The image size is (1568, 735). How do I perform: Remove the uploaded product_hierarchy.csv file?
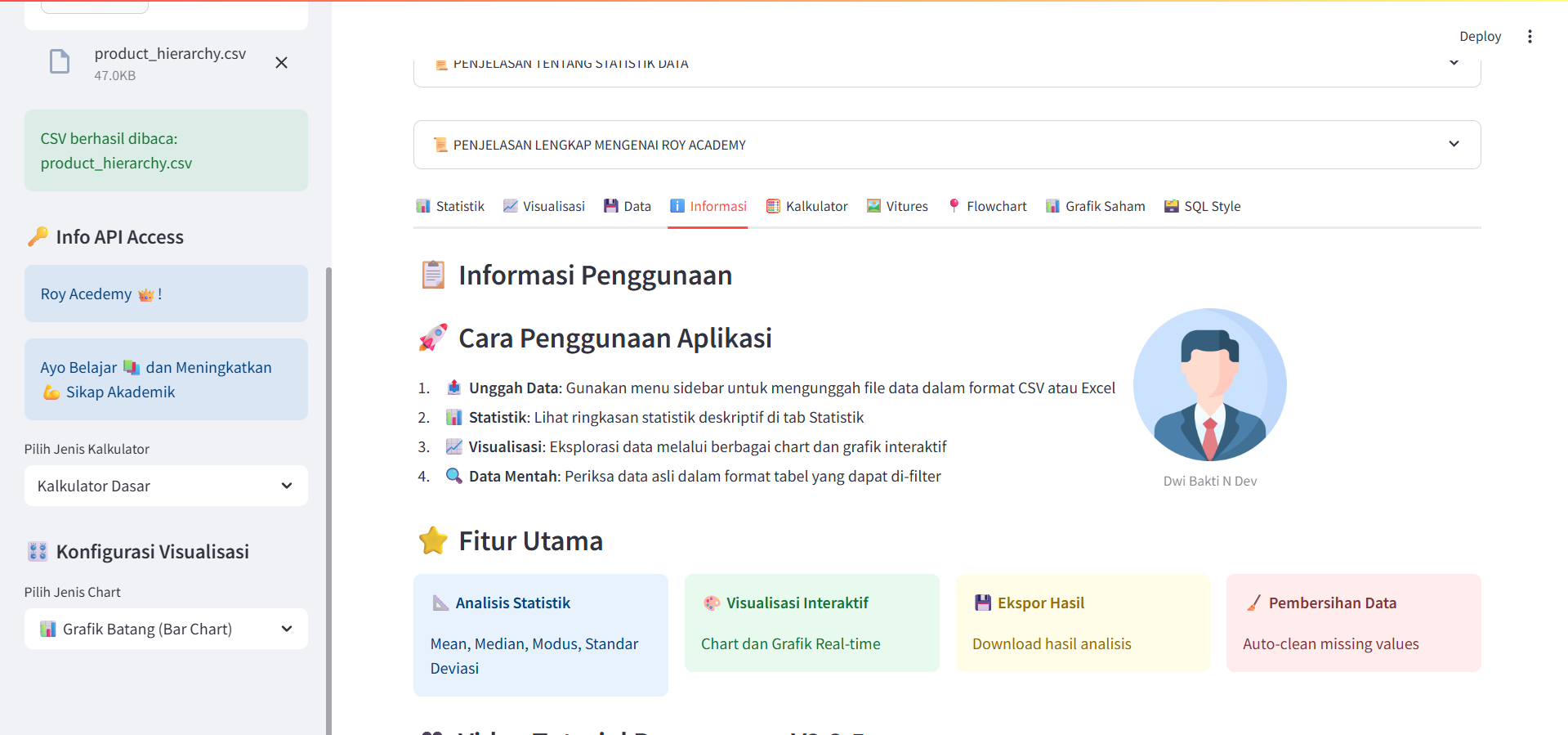(281, 63)
